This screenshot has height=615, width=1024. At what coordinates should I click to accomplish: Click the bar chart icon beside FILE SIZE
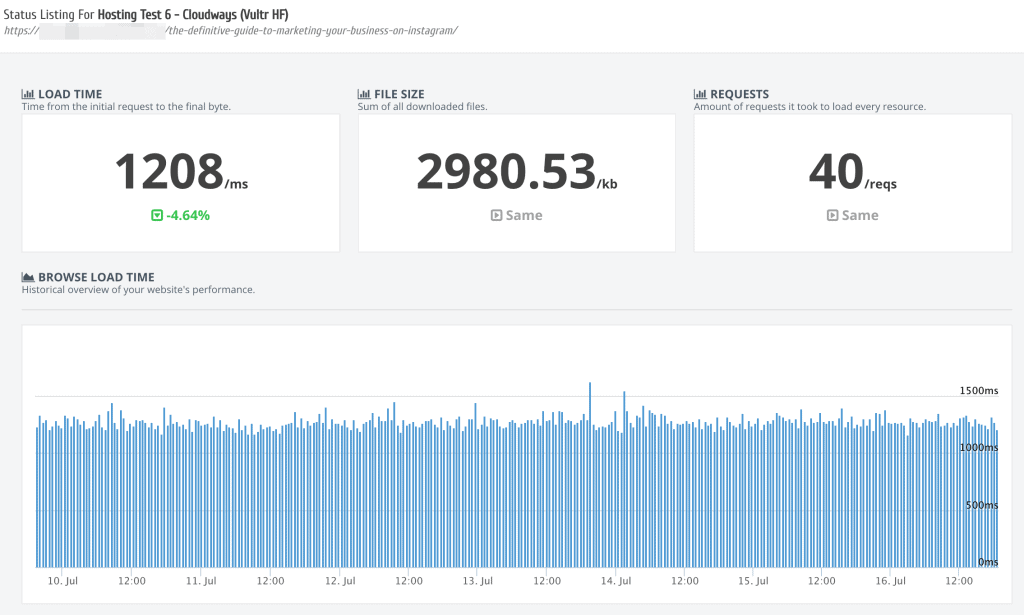364,95
